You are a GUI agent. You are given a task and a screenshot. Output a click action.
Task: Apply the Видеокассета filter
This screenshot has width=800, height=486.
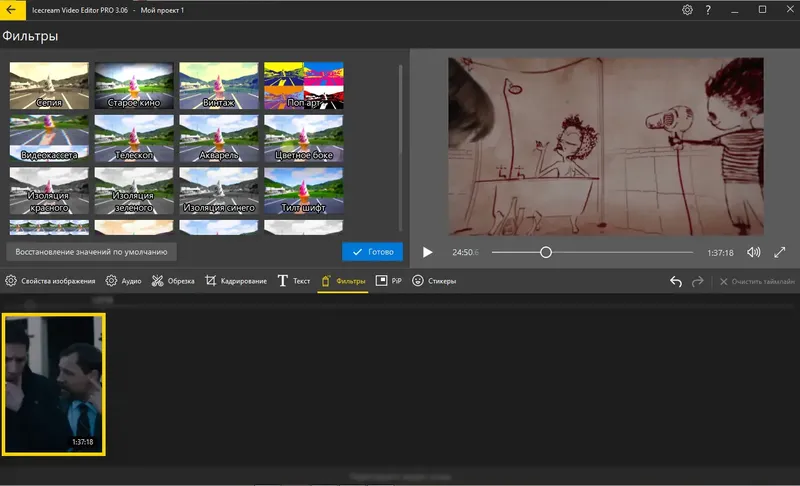49,138
